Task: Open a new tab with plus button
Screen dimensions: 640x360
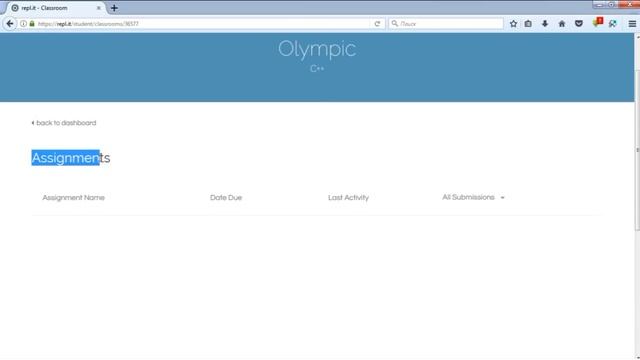Action: [x=114, y=8]
